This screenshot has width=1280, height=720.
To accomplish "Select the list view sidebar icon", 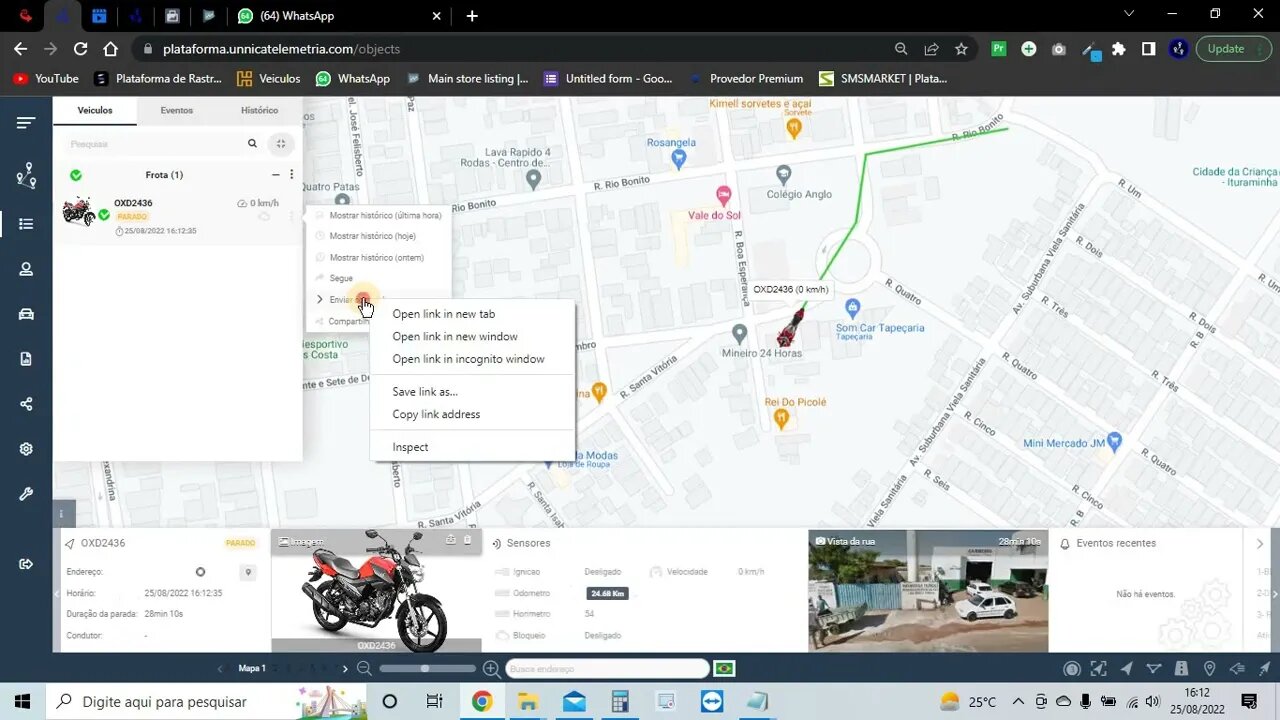I will click(26, 224).
